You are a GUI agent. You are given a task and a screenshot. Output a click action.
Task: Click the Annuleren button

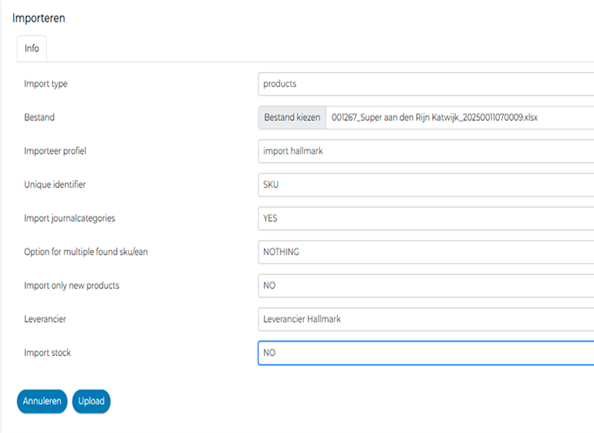42,401
